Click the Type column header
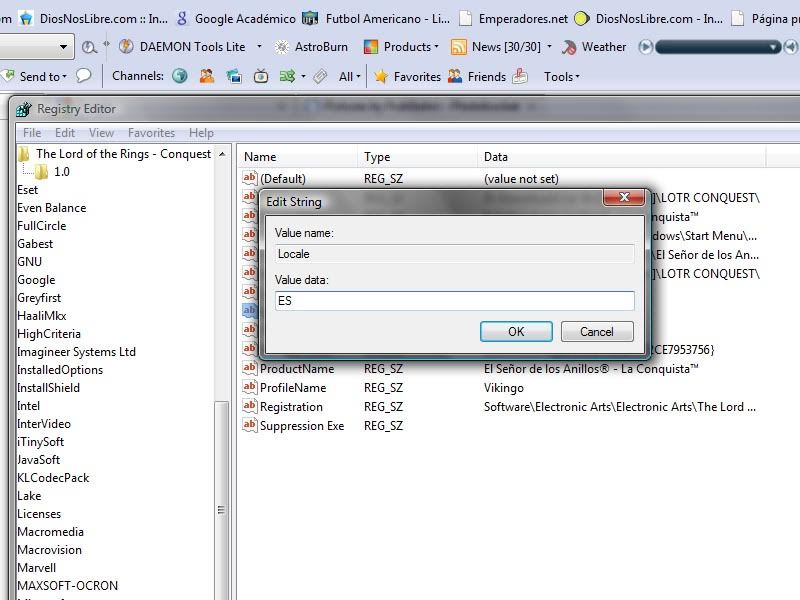This screenshot has width=800, height=600. click(x=417, y=157)
